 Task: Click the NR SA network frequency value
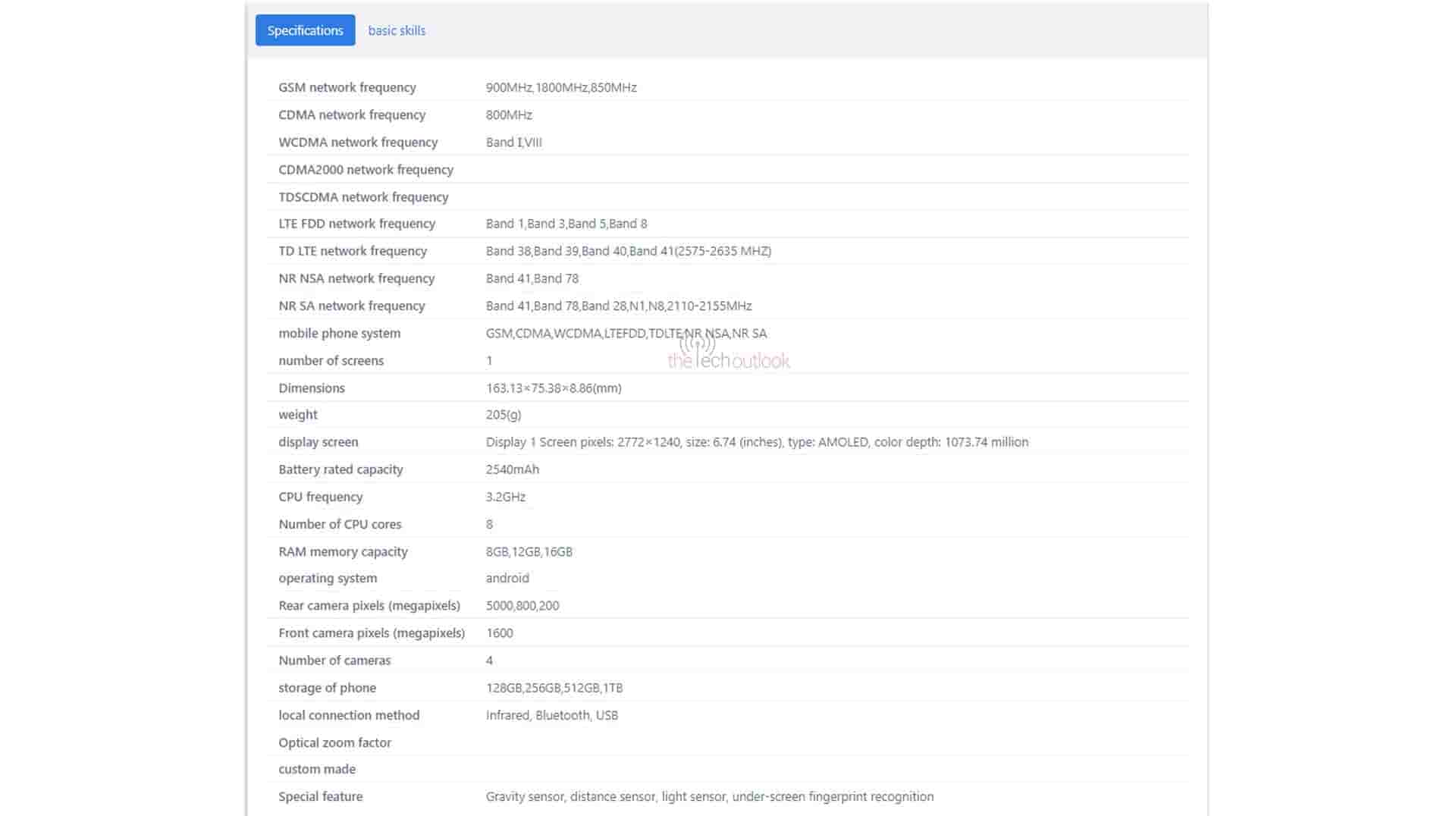pos(618,306)
